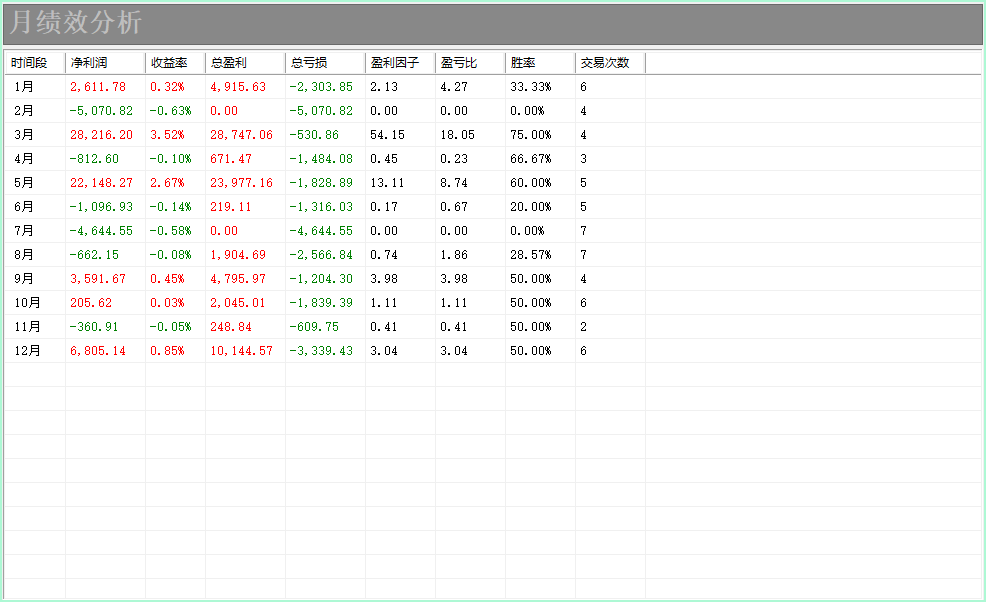Click return rate cell 3.52%
This screenshot has width=986, height=602.
[167, 135]
